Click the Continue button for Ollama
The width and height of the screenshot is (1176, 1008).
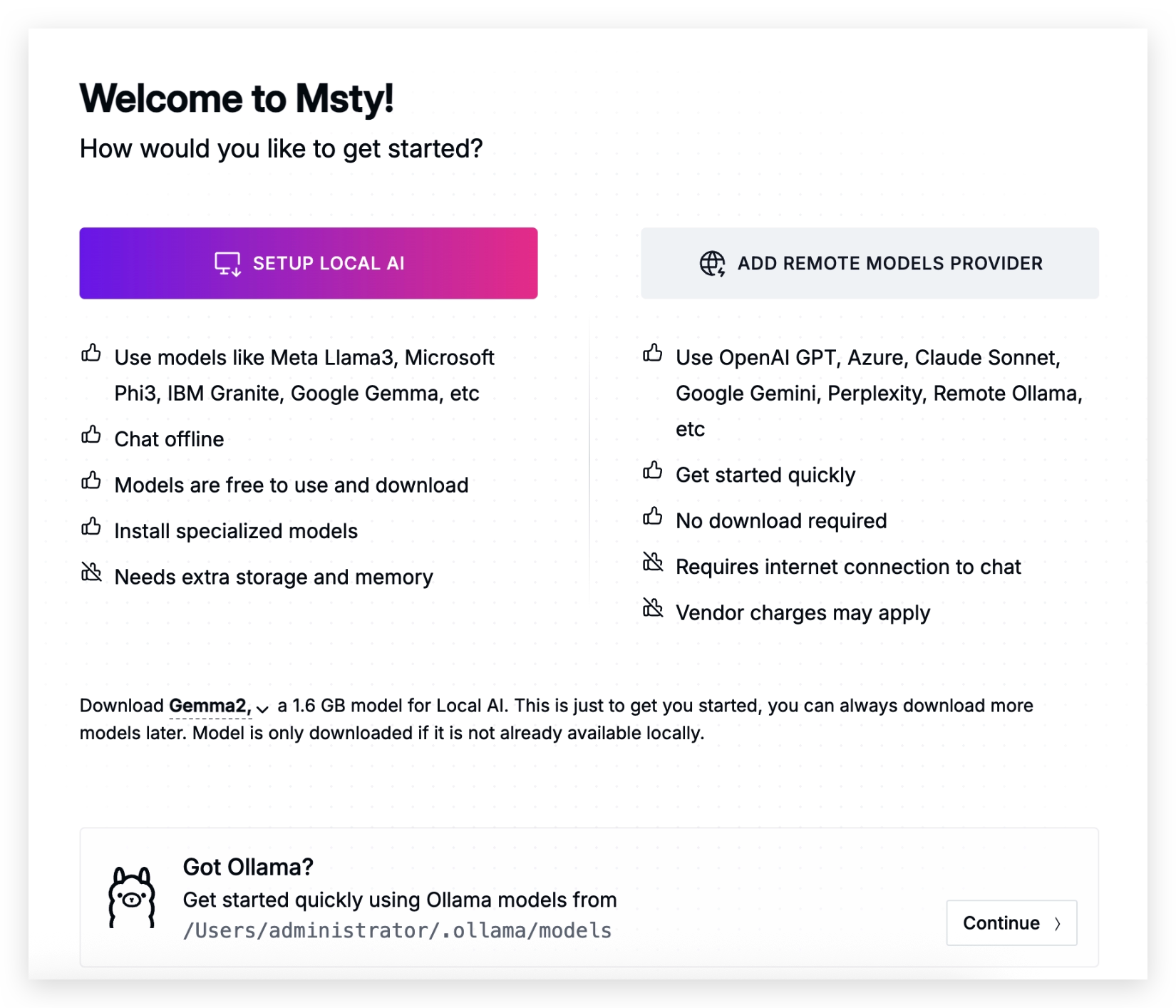pos(1011,922)
